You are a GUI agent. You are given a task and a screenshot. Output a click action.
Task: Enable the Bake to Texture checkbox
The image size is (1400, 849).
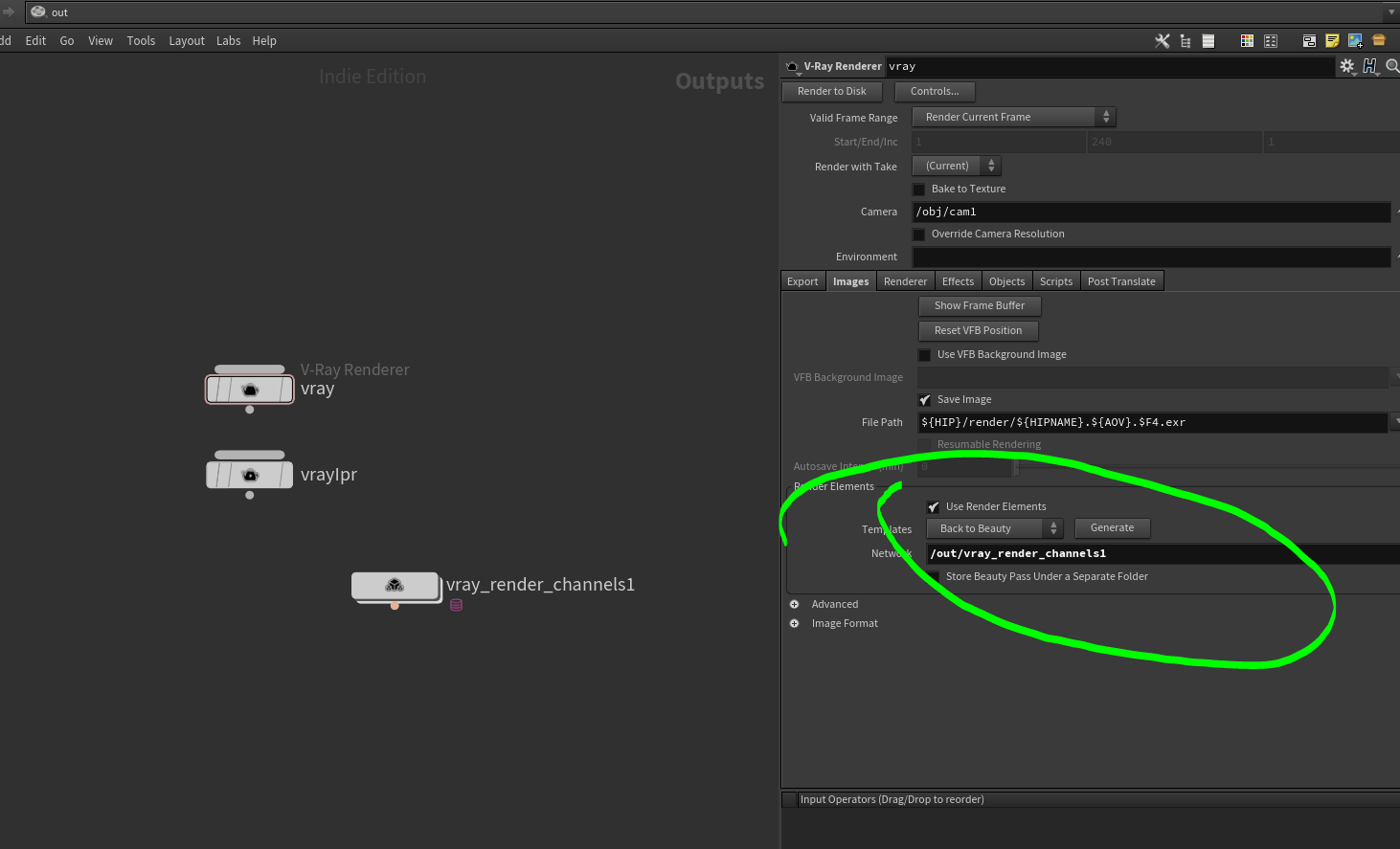tap(919, 190)
